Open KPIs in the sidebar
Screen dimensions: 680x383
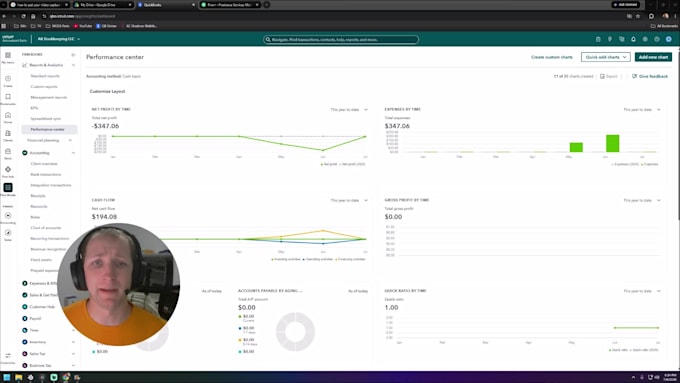[34, 108]
